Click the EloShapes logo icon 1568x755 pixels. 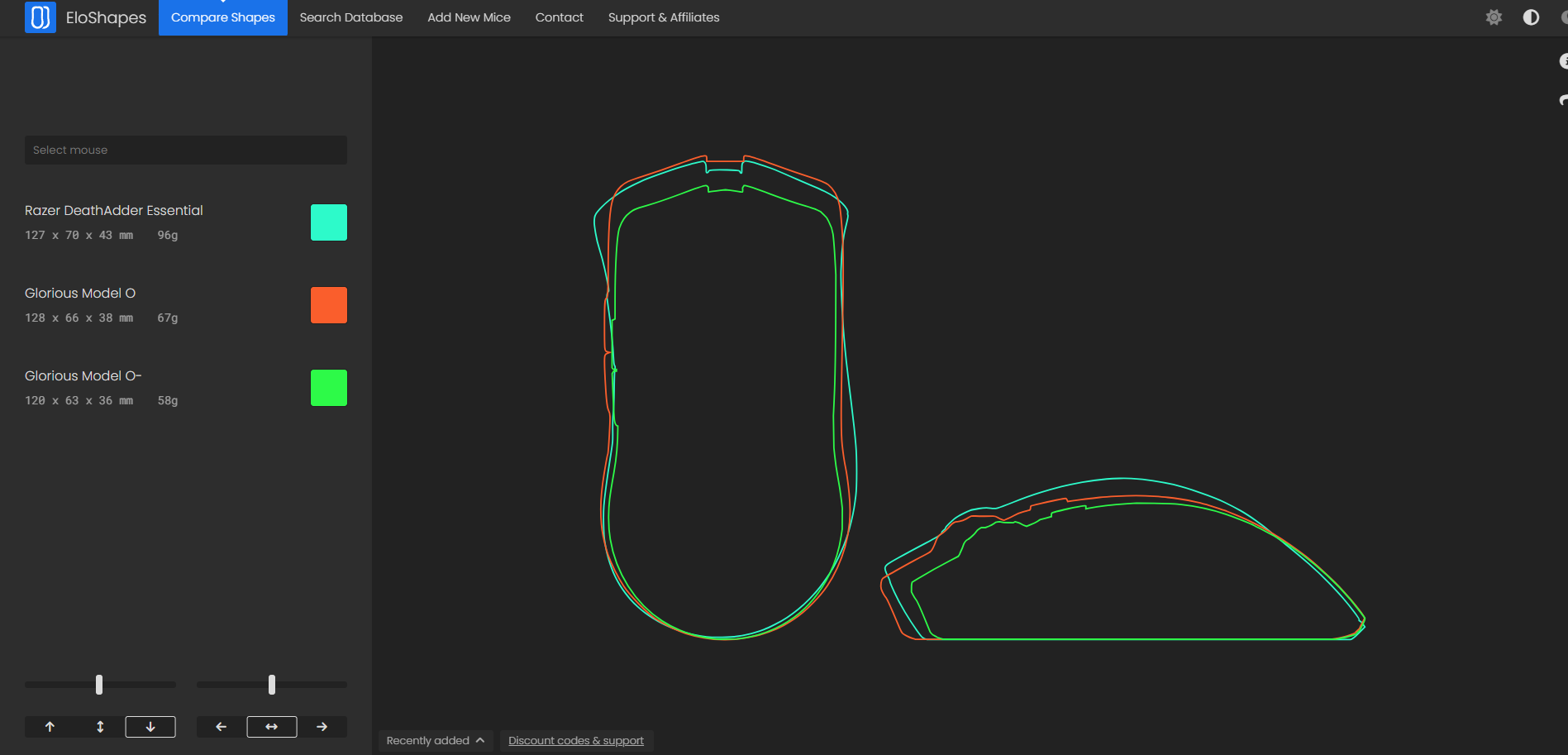pyautogui.click(x=41, y=17)
